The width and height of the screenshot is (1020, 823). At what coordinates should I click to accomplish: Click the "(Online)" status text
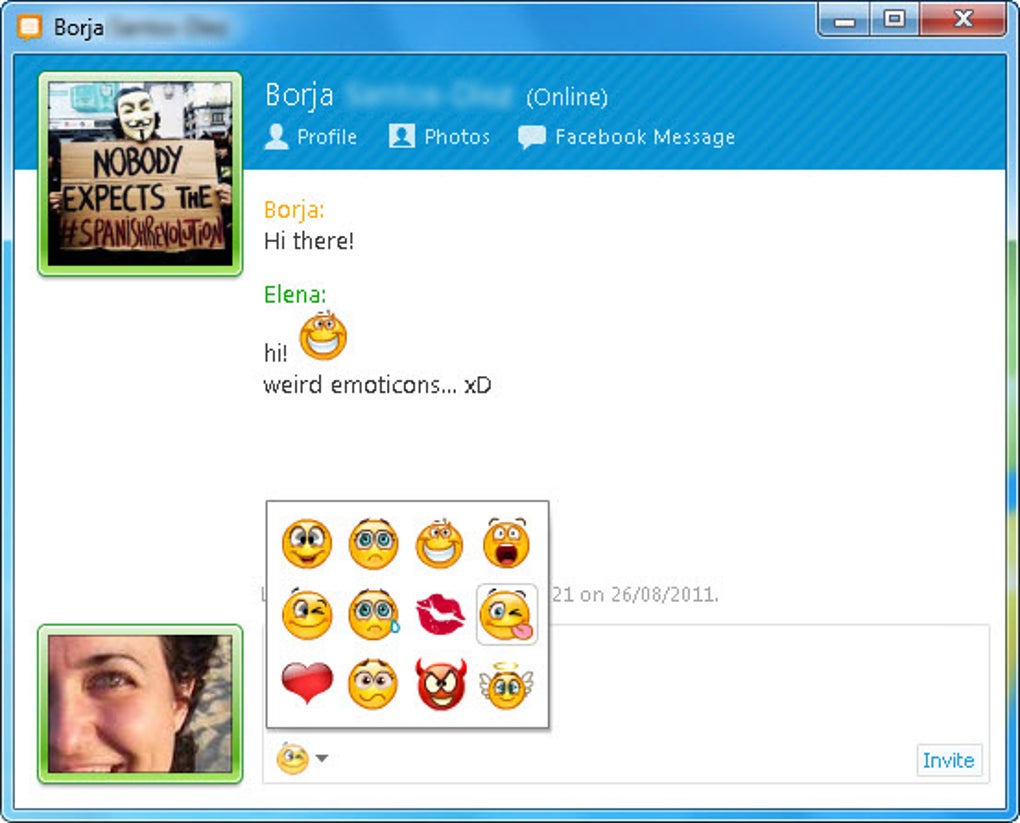[x=567, y=98]
